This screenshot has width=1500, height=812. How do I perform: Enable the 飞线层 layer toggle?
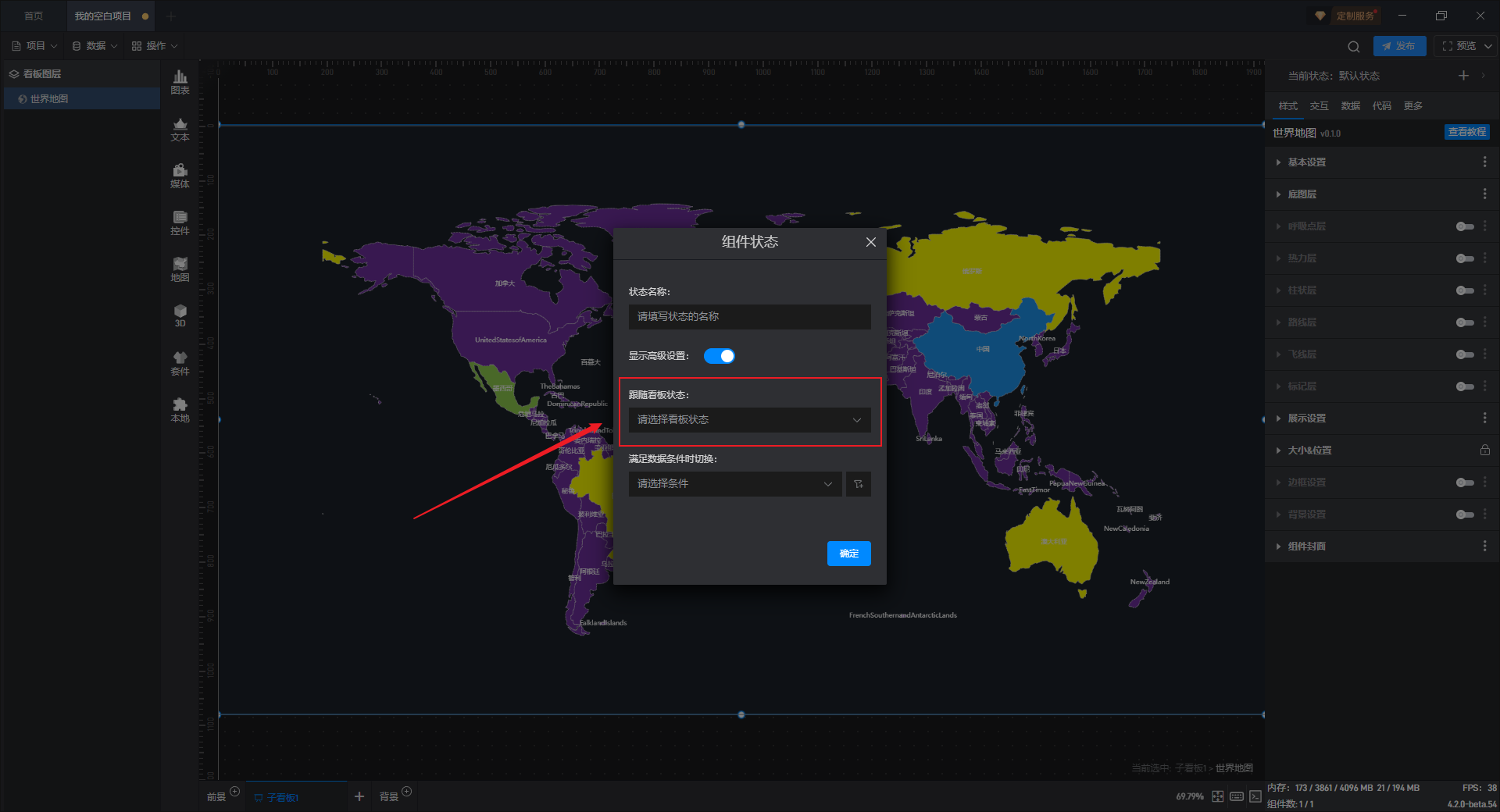1464,354
